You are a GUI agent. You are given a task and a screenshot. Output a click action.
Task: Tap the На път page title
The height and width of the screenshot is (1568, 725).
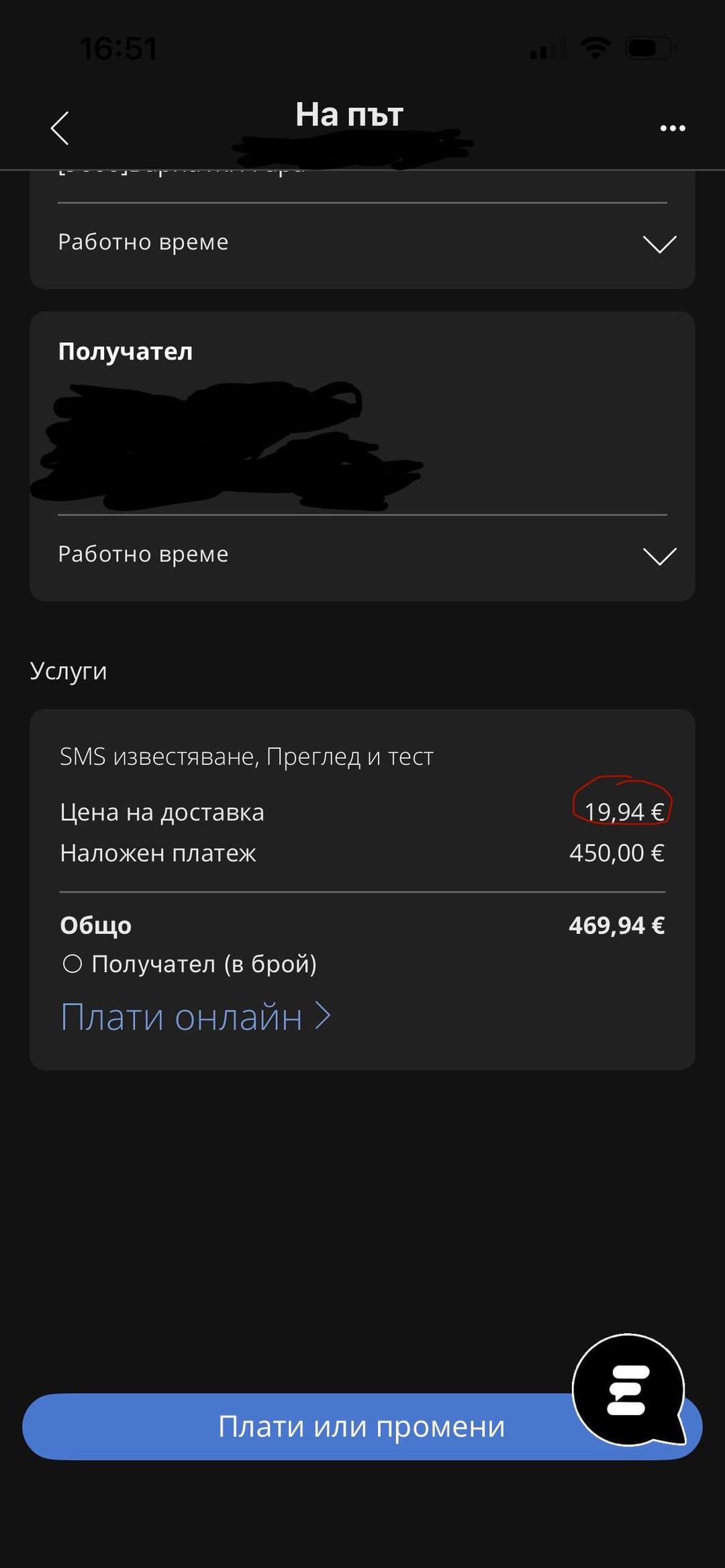[x=349, y=115]
